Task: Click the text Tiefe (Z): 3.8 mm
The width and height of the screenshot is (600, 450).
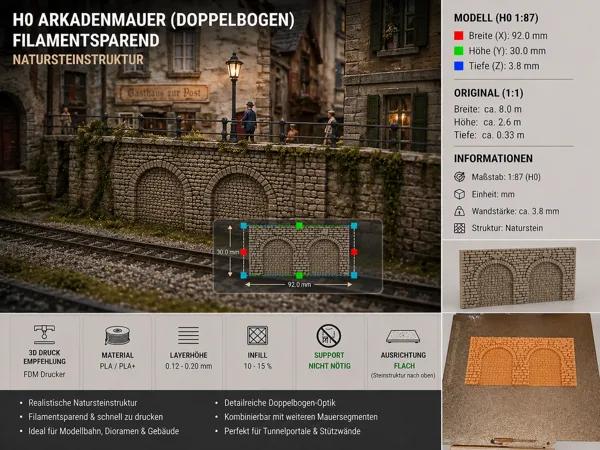Action: pos(504,66)
